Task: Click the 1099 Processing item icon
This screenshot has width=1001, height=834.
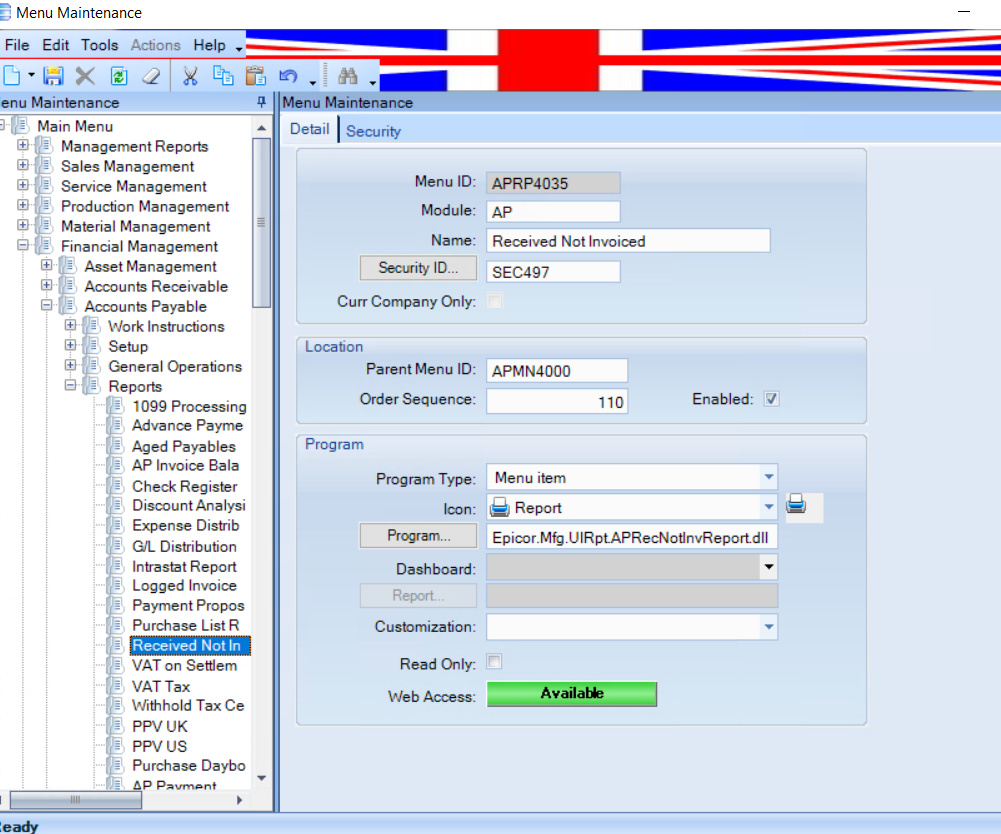Action: click(x=116, y=406)
